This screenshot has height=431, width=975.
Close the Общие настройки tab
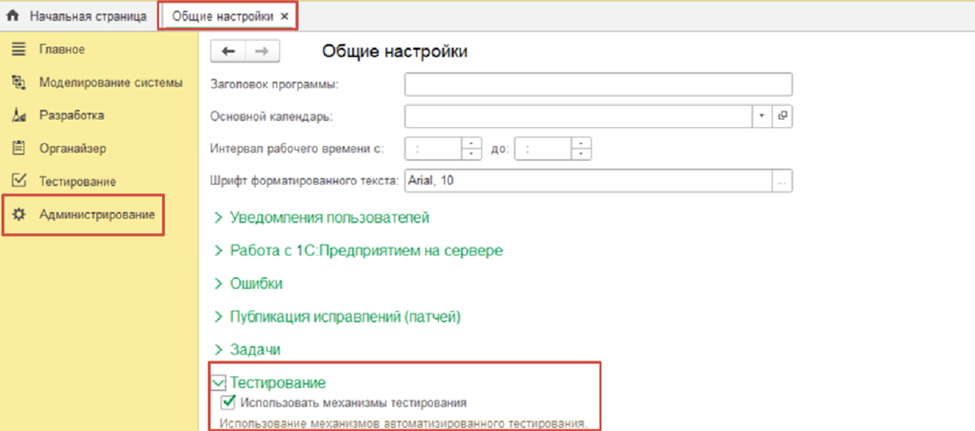pyautogui.click(x=284, y=16)
